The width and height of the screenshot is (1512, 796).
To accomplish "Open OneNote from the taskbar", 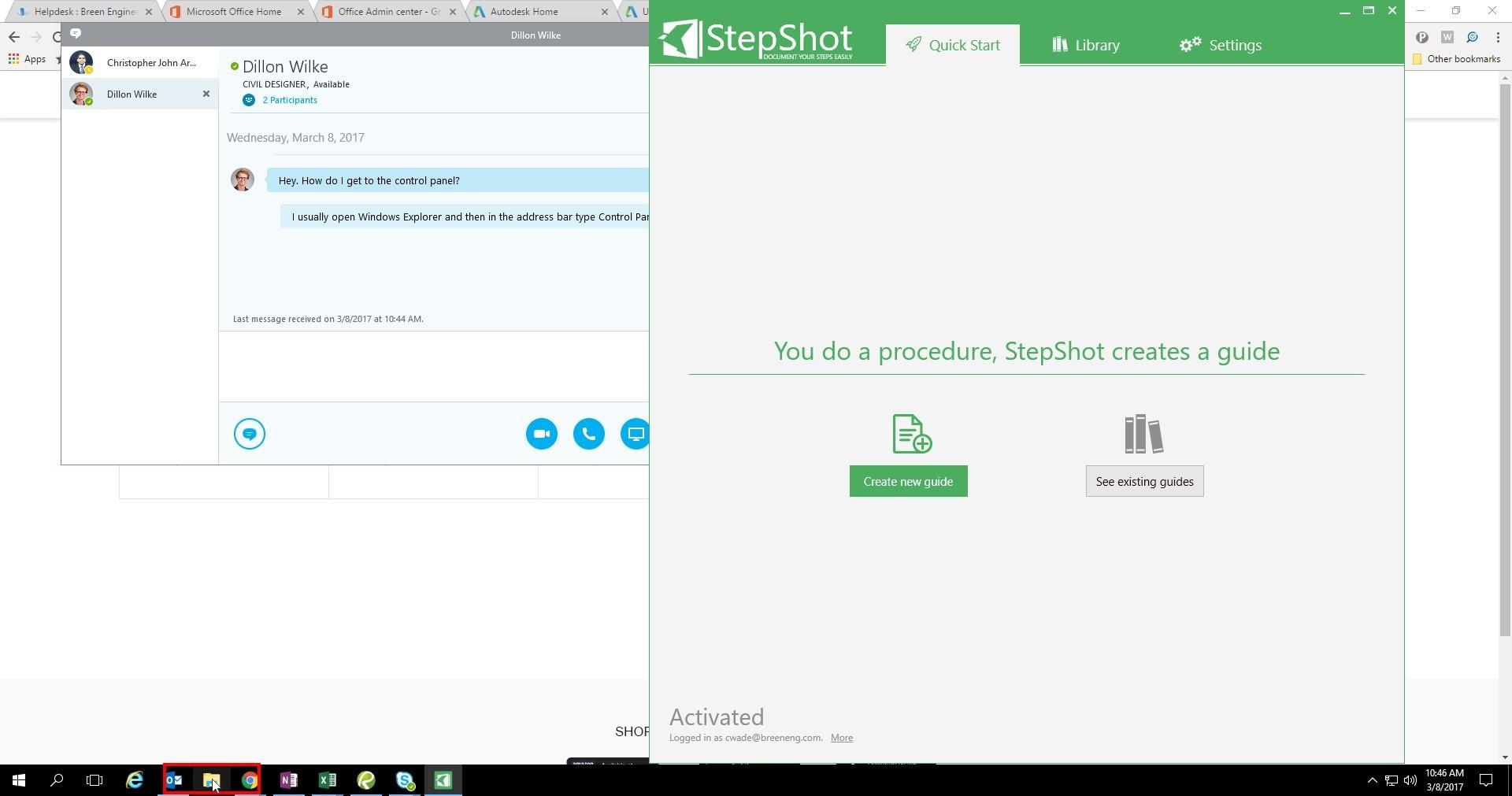I will click(x=288, y=780).
